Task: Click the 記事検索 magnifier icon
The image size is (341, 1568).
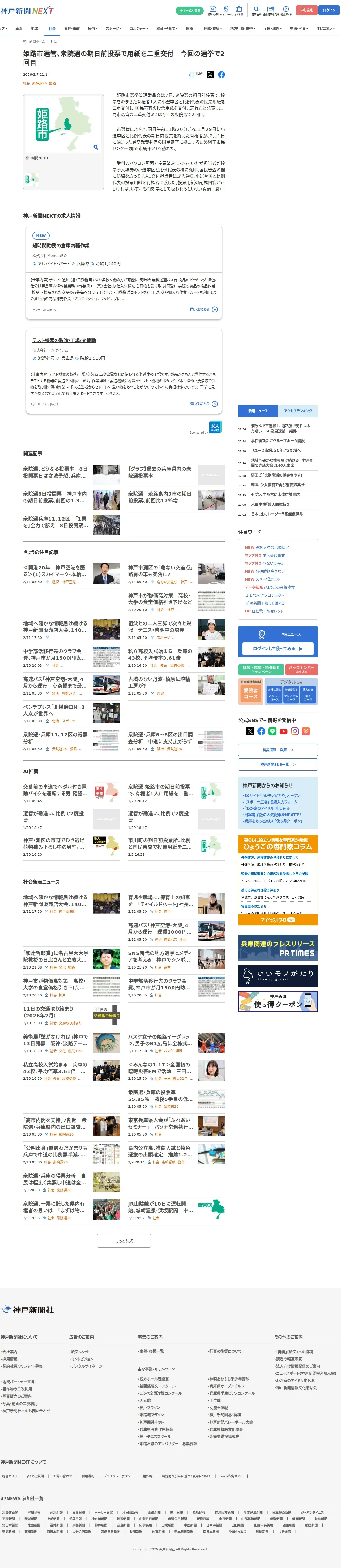Action: click(256, 10)
